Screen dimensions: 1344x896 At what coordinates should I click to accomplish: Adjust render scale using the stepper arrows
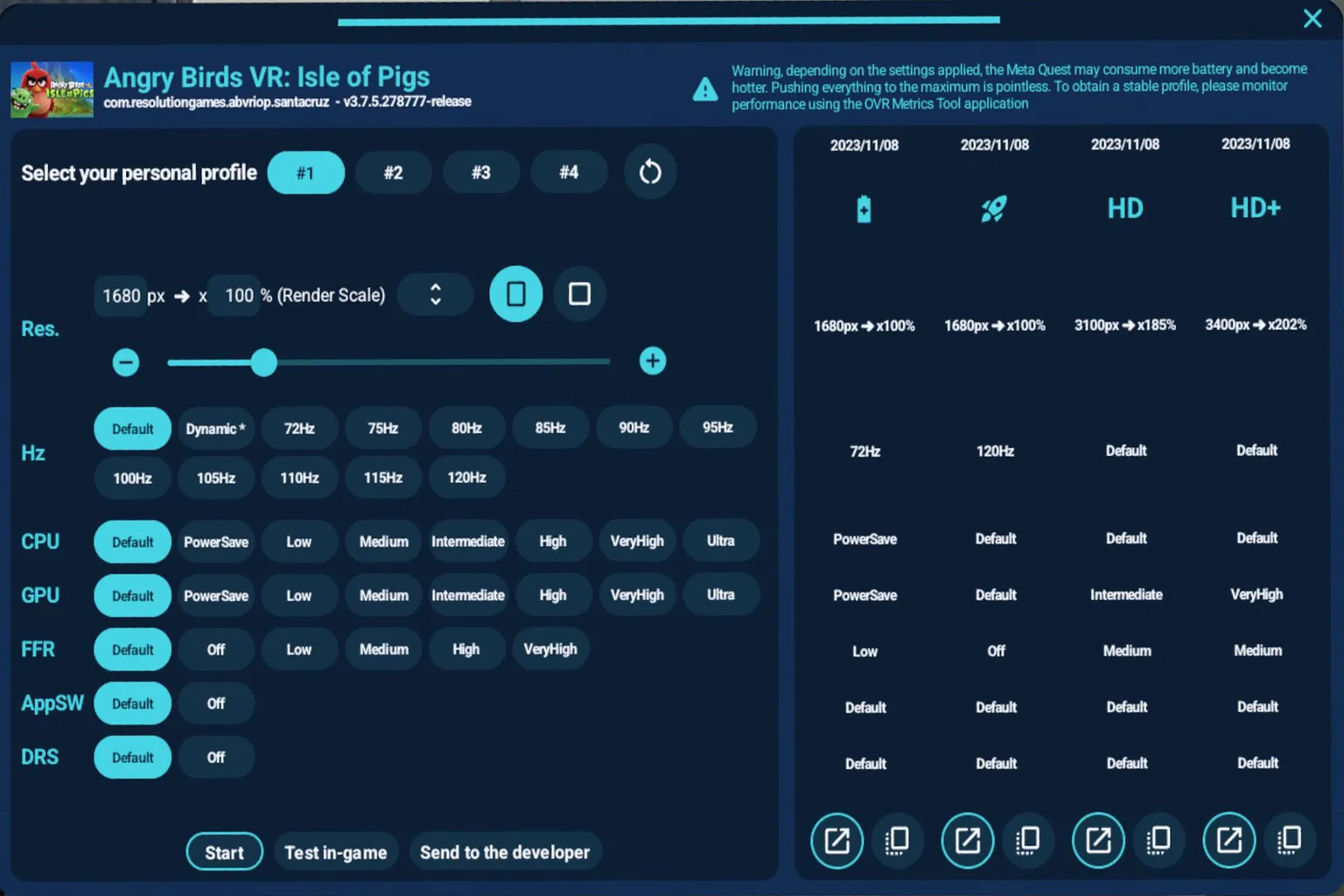pyautogui.click(x=435, y=294)
